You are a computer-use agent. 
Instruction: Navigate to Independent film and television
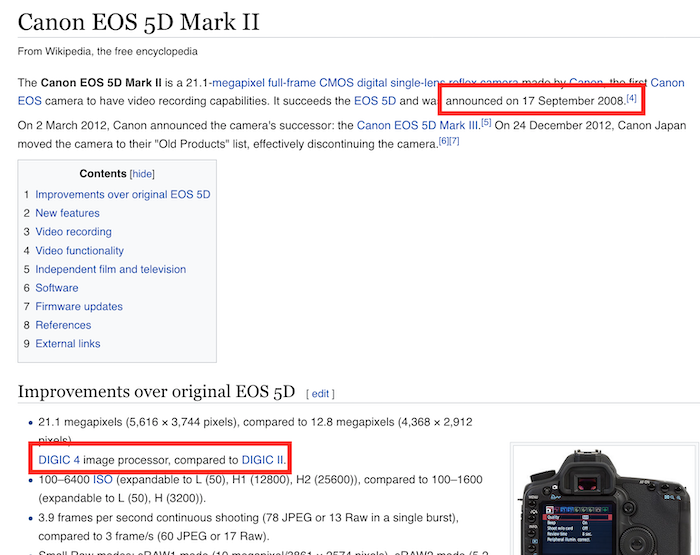(110, 269)
